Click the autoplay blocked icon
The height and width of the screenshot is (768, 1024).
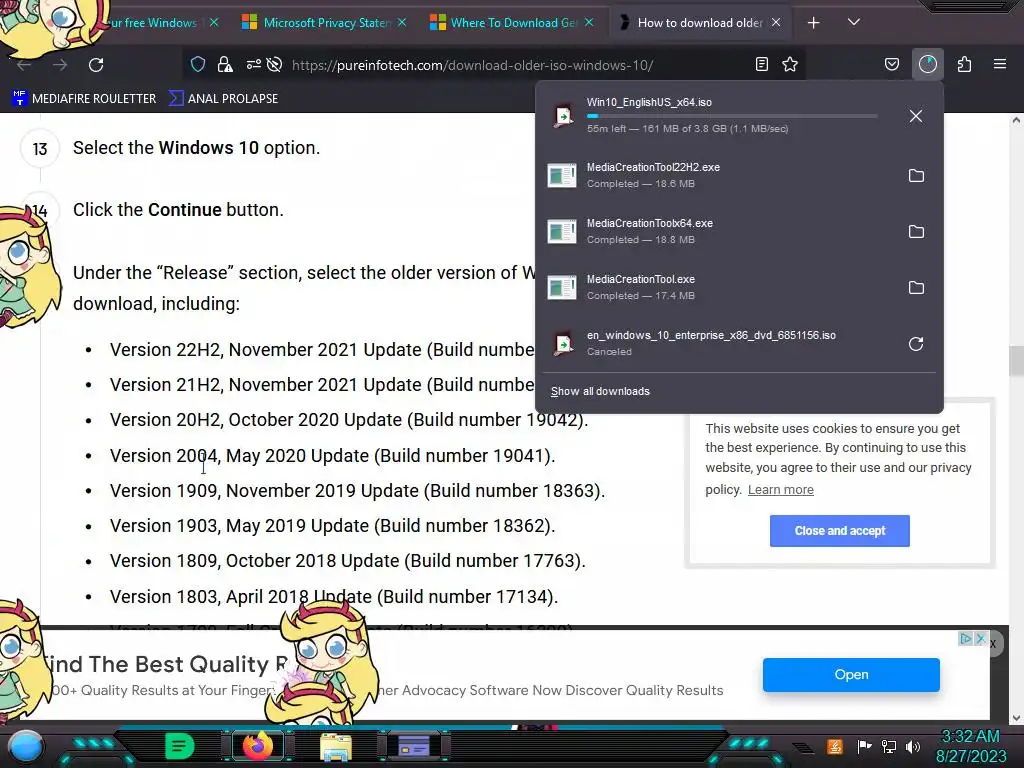[274, 64]
